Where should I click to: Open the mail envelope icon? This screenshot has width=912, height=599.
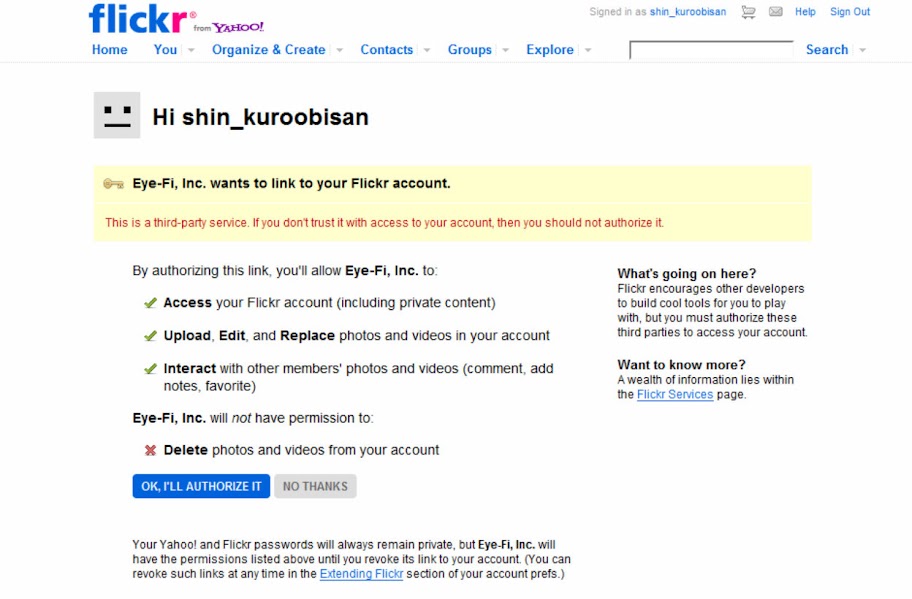coord(776,12)
